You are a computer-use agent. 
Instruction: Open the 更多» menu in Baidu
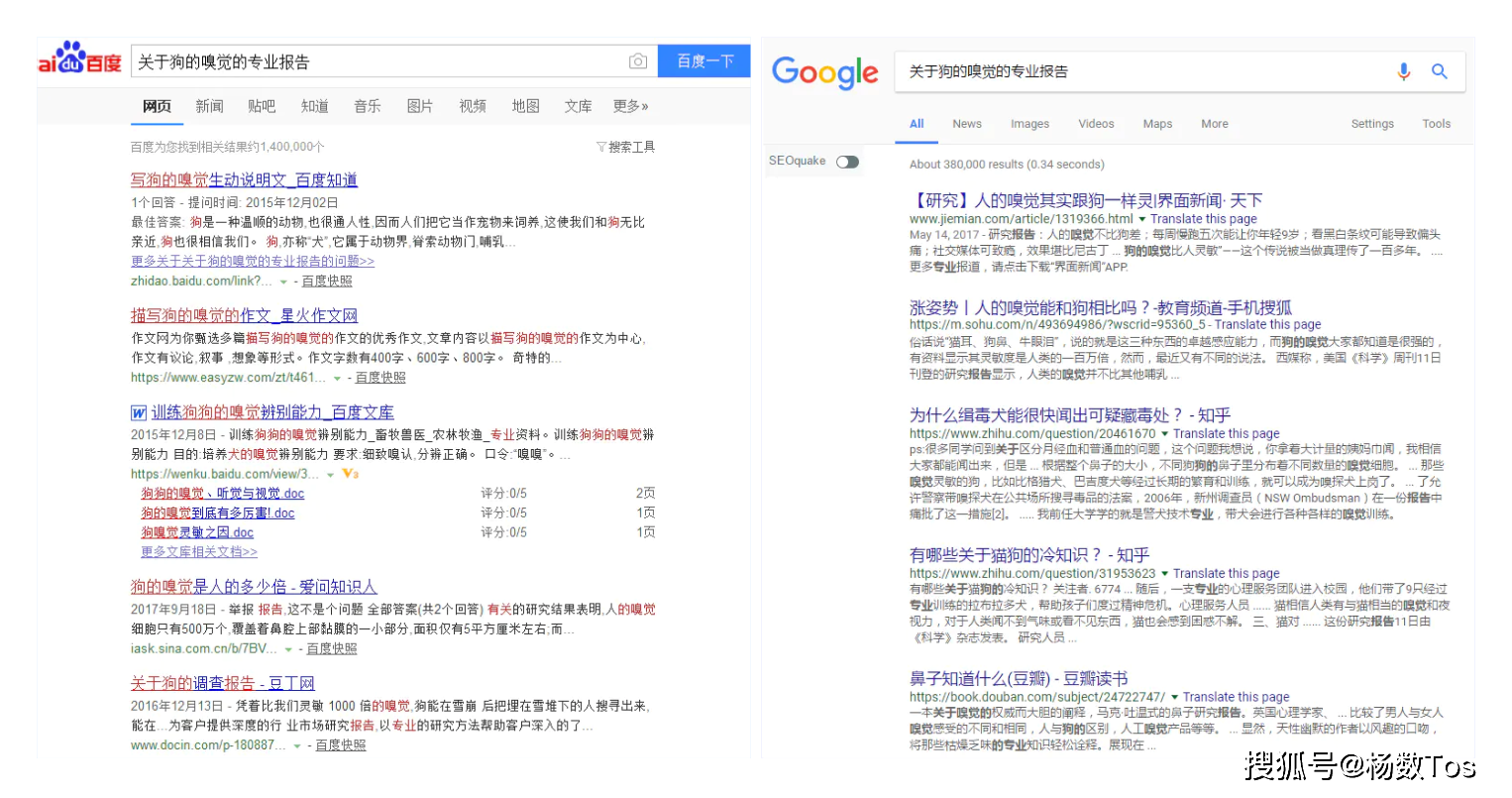click(x=631, y=106)
